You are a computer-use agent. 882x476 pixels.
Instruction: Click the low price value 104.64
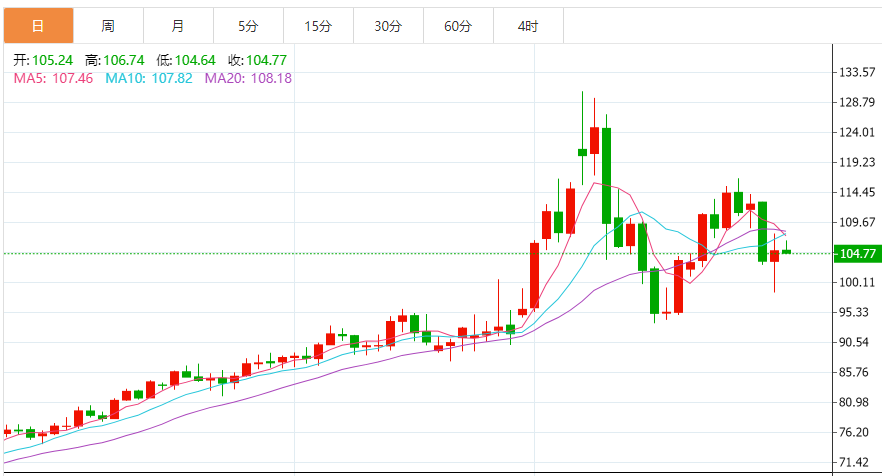point(195,60)
